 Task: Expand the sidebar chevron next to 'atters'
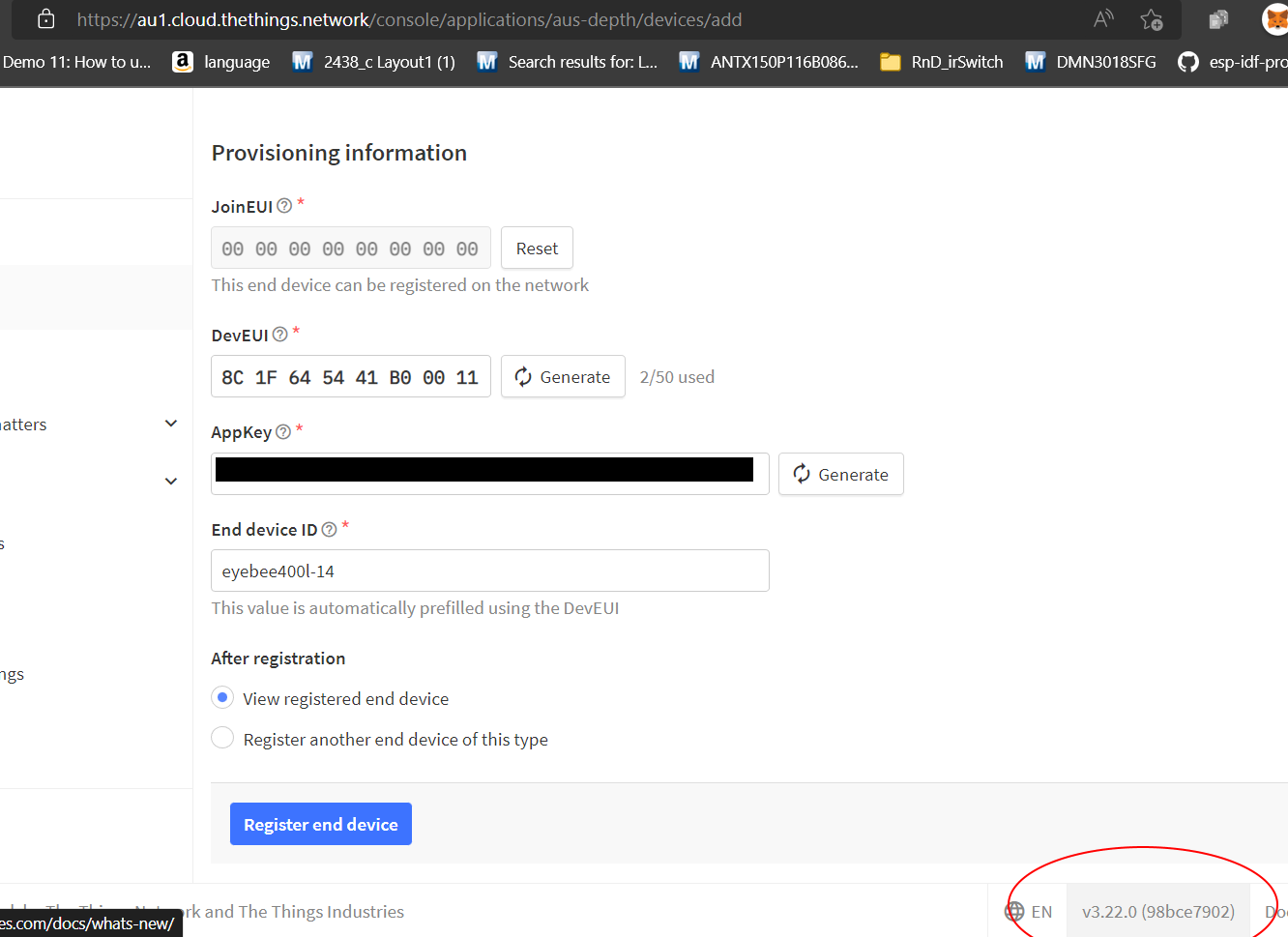pos(171,424)
